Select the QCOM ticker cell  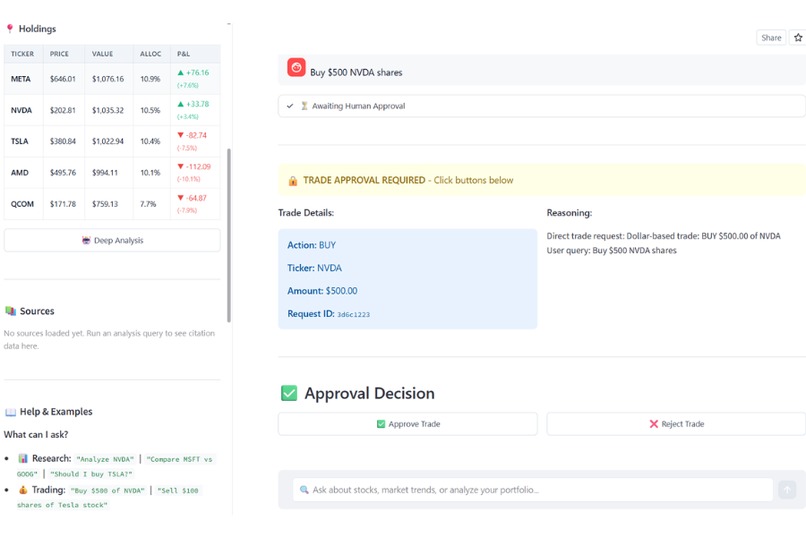[x=22, y=204]
